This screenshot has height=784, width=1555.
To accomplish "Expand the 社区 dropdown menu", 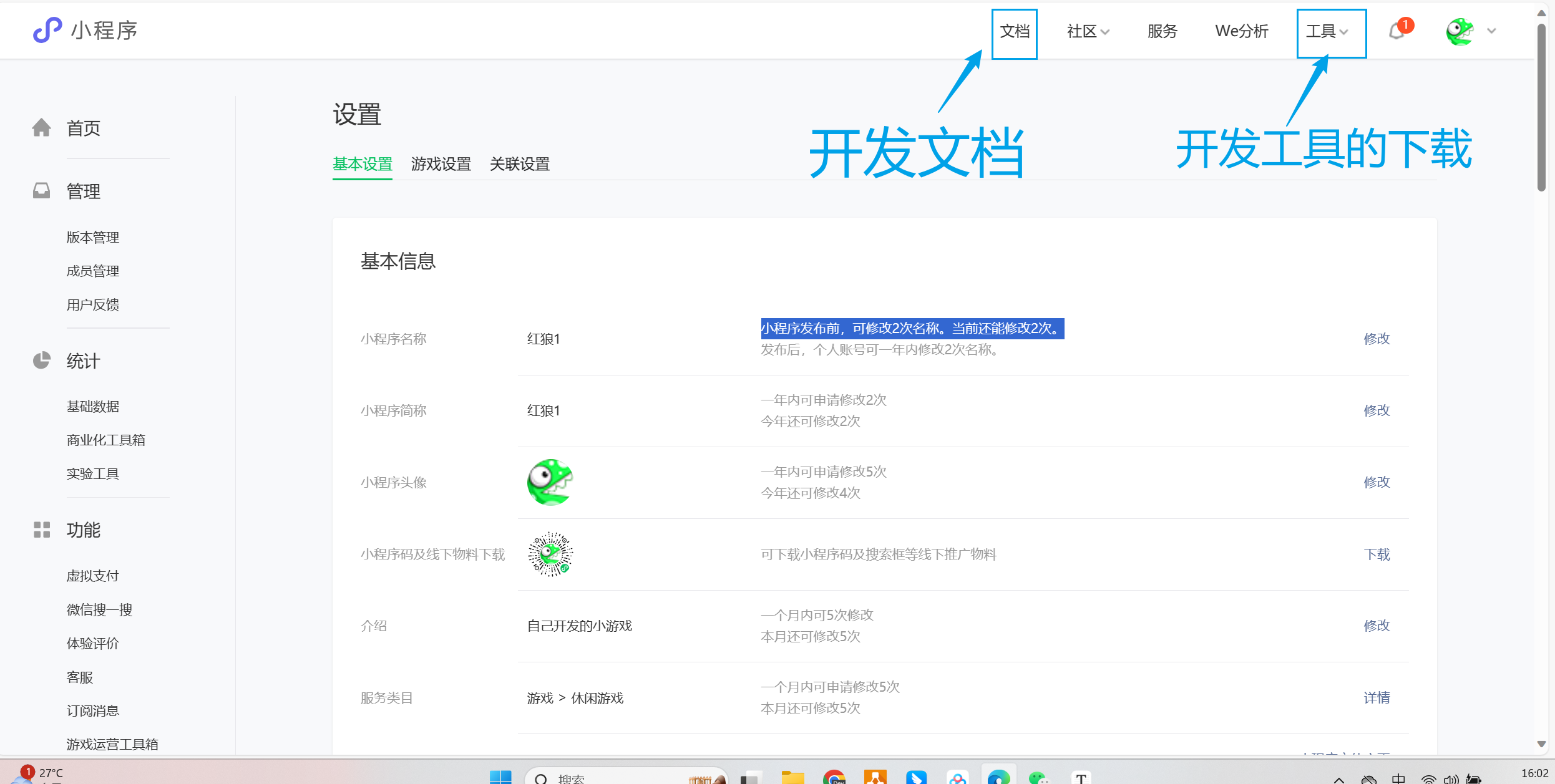I will tap(1088, 31).
